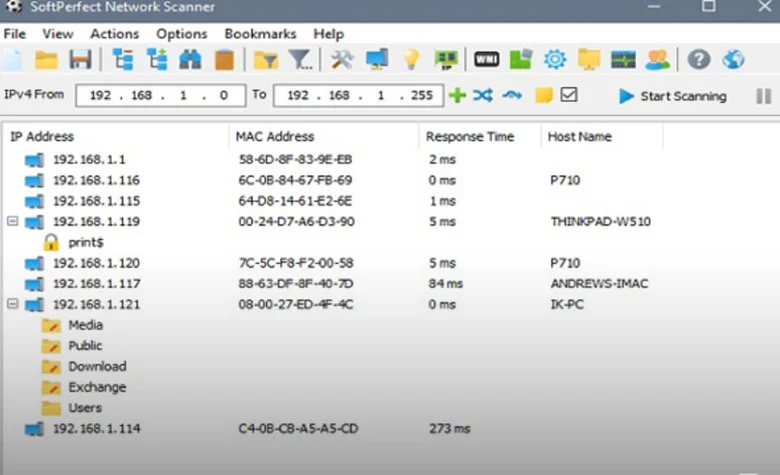Click the light bulb toolbar icon

[411, 60]
